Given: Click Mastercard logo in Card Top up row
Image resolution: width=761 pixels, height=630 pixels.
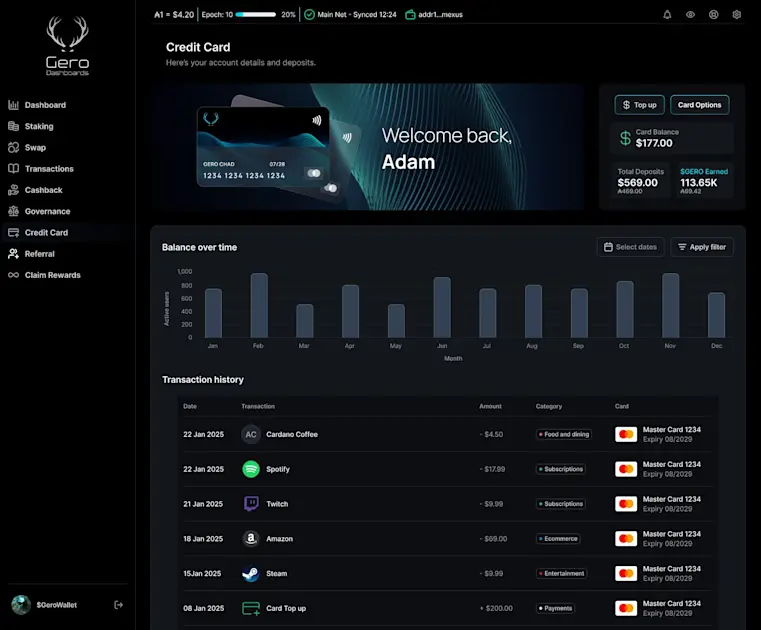Looking at the screenshot, I should pos(626,608).
